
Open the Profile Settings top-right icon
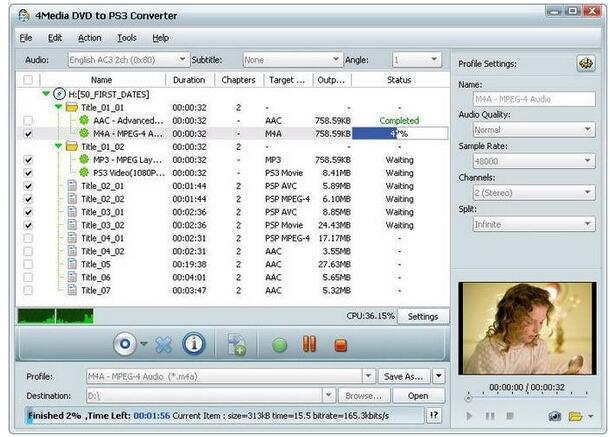point(586,63)
